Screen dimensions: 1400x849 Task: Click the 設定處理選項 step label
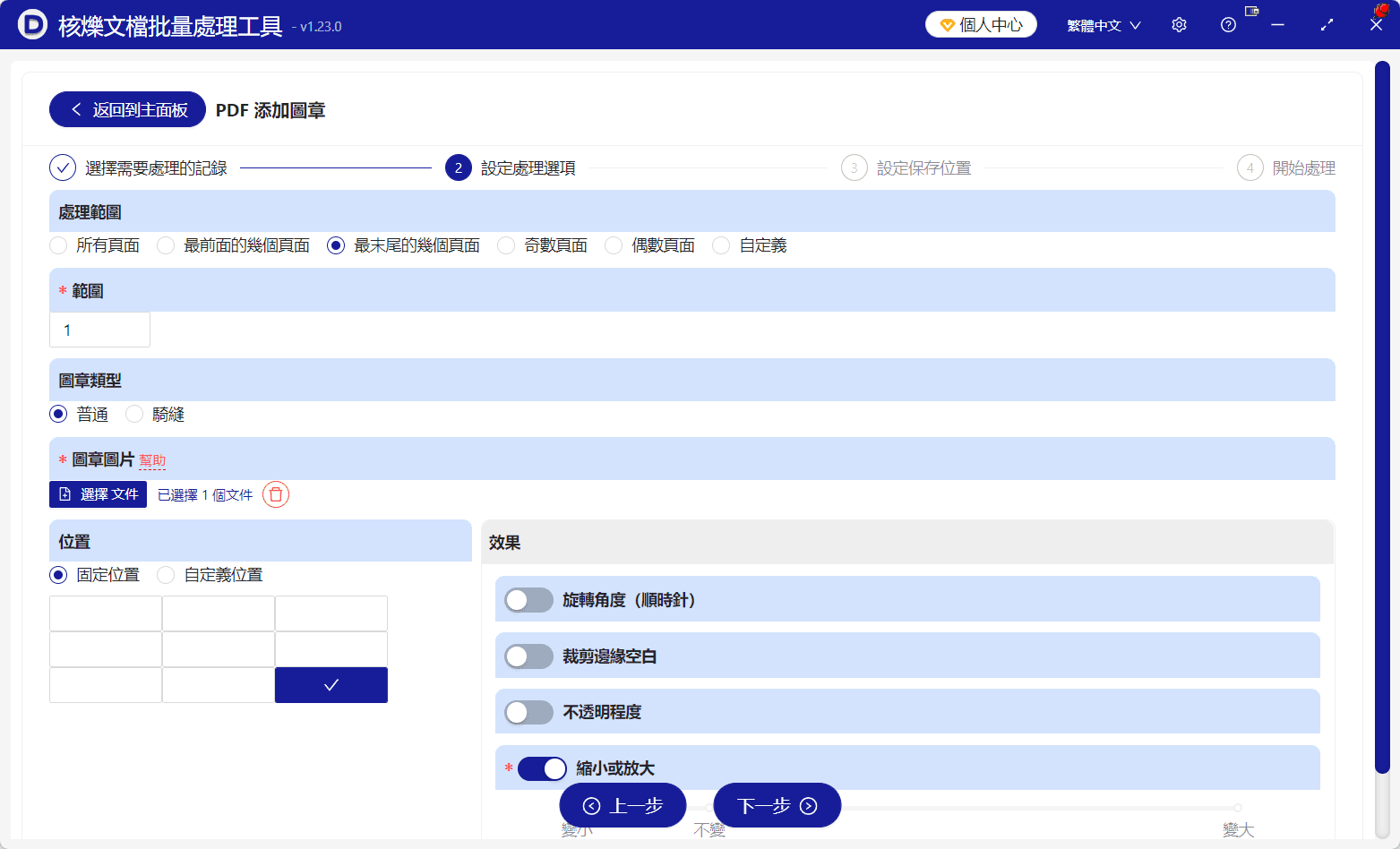coord(528,168)
